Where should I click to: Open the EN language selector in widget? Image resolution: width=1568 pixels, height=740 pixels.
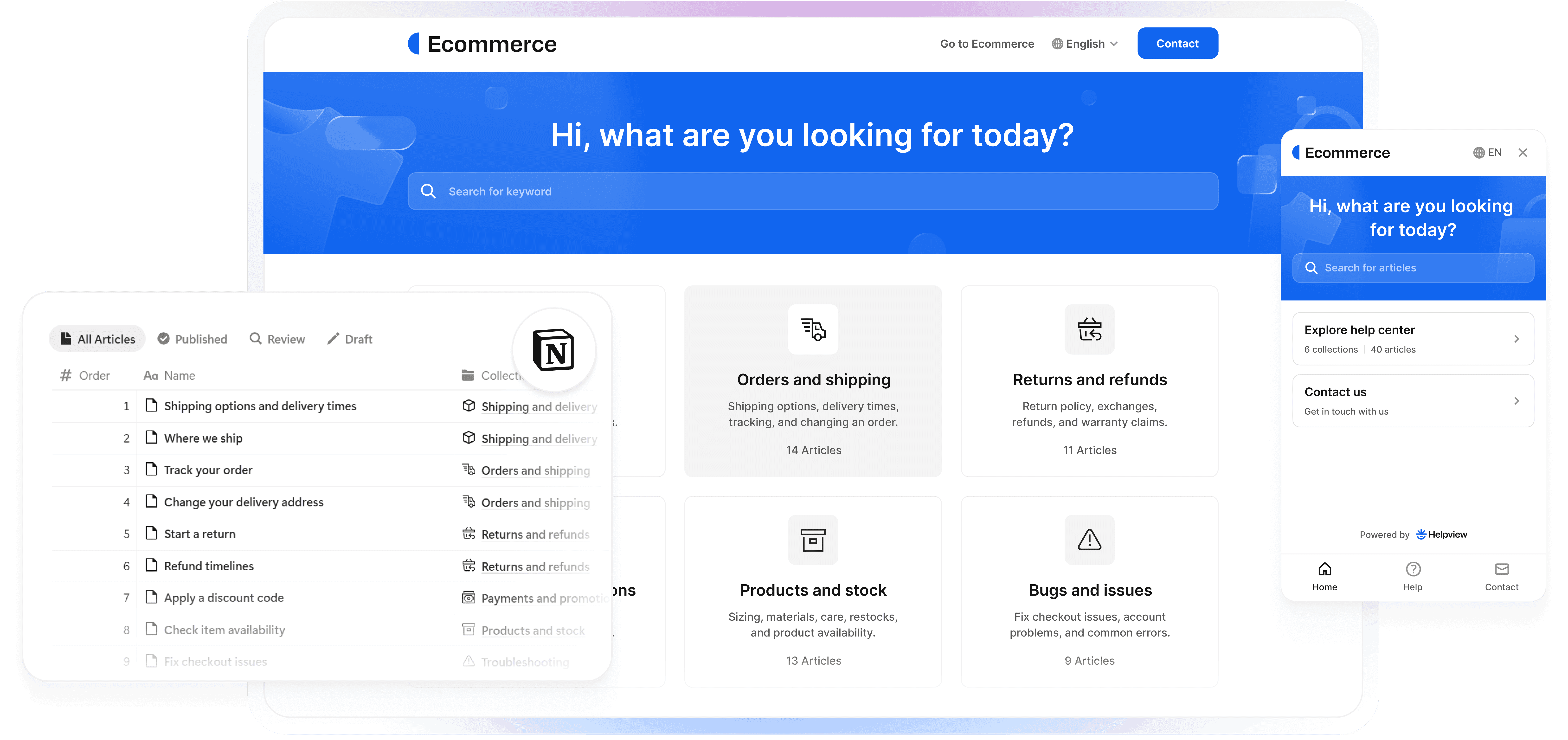pyautogui.click(x=1487, y=153)
